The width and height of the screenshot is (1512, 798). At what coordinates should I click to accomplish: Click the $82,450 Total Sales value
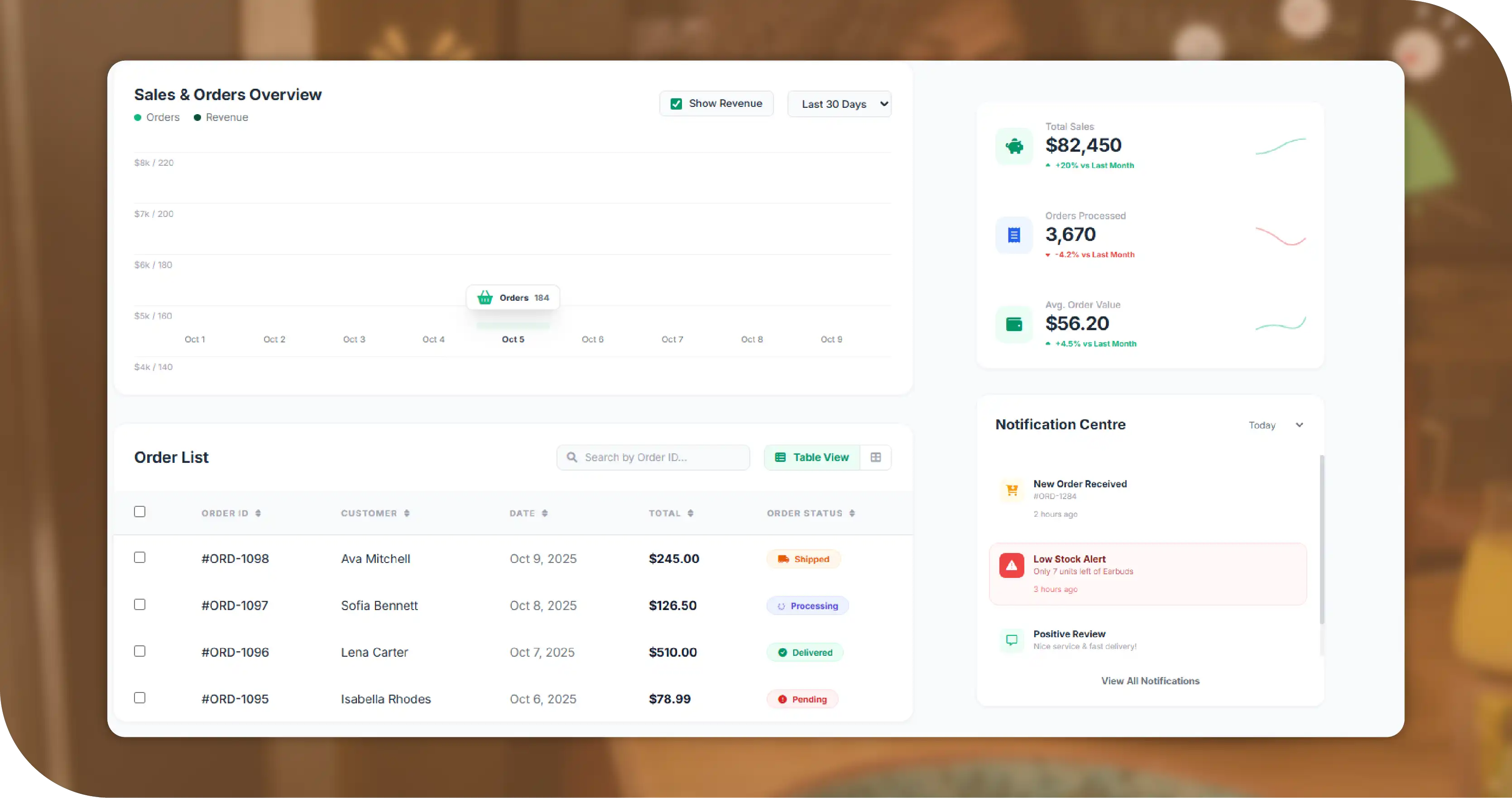1084,145
